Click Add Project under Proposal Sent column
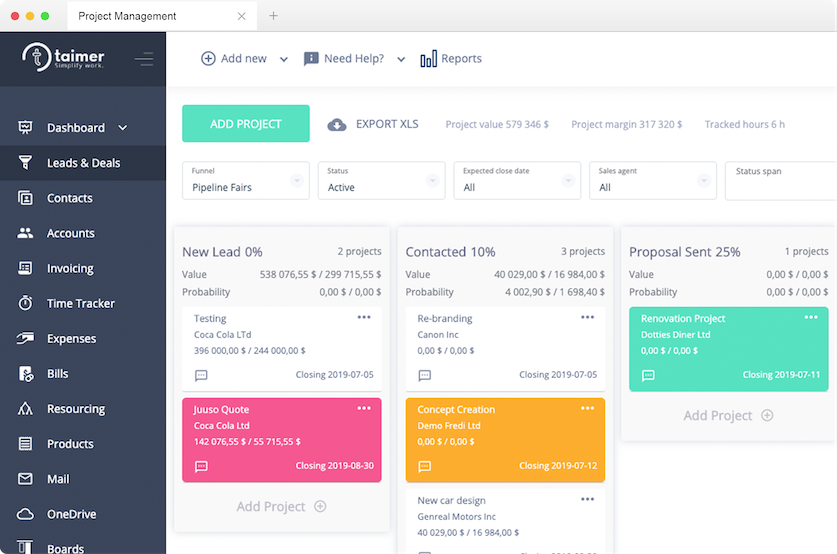 tap(728, 415)
